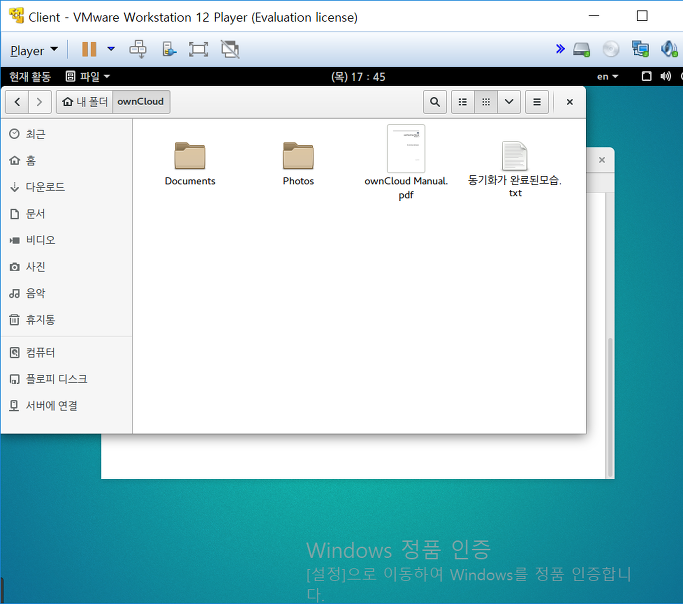
Task: Open view options dropdown arrow
Action: pos(509,102)
